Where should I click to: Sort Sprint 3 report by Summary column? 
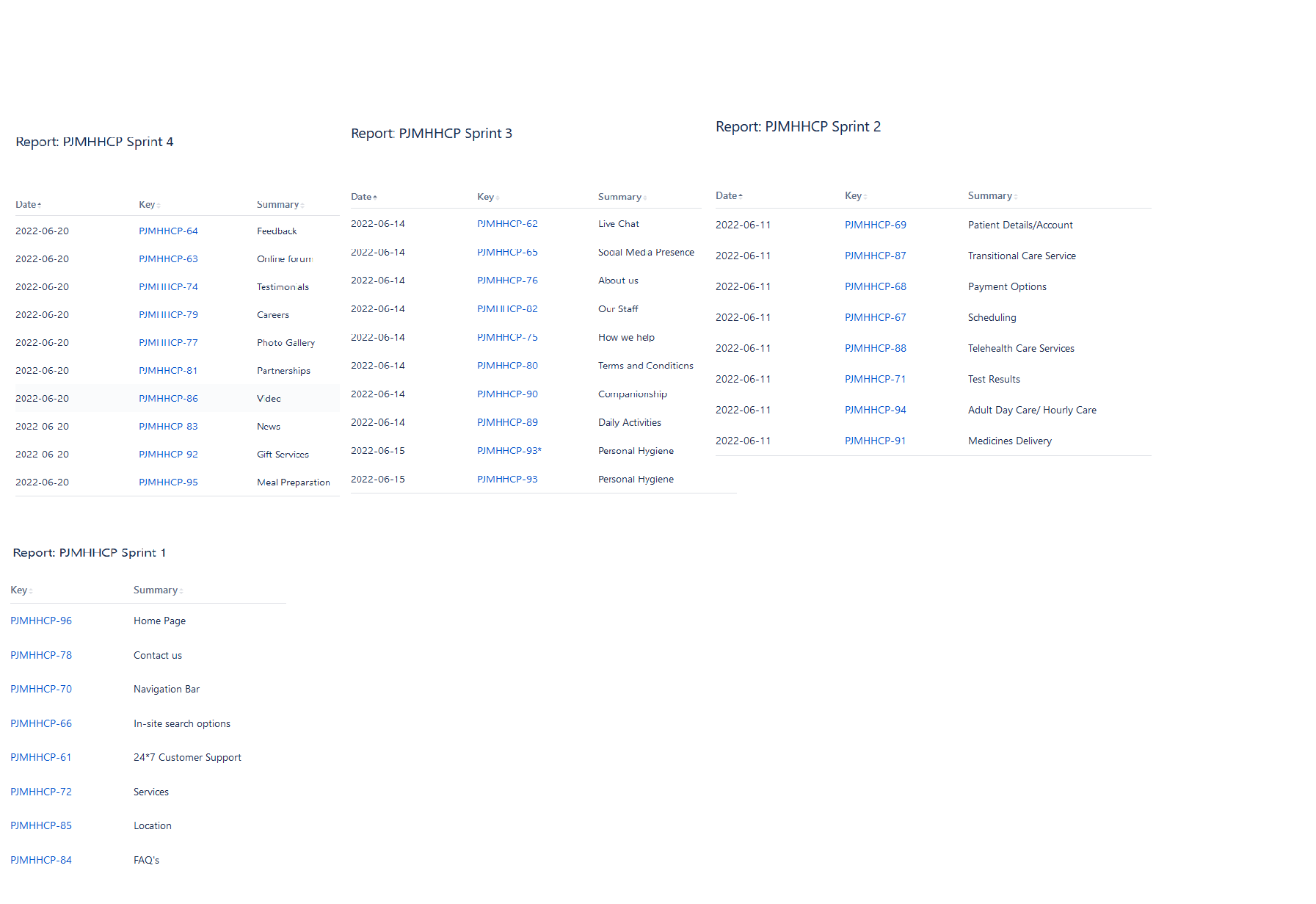click(x=622, y=197)
